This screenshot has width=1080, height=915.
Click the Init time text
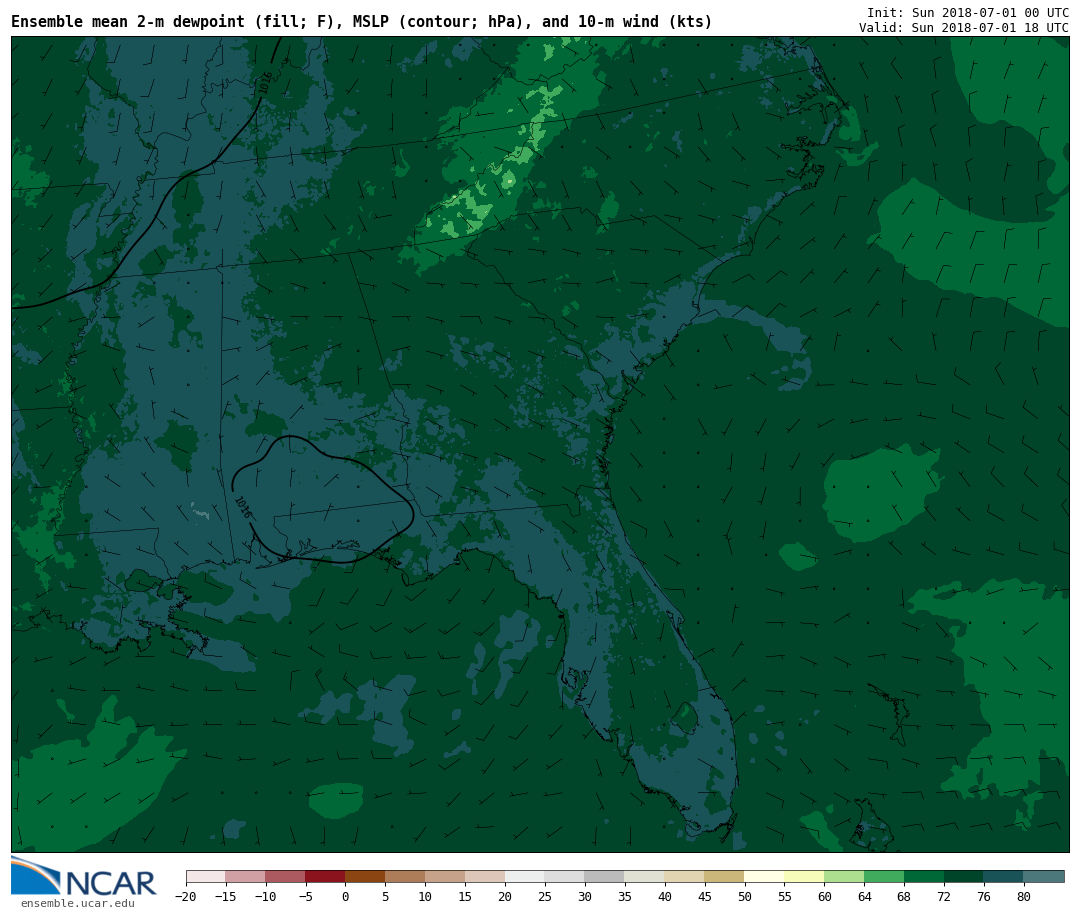click(967, 12)
